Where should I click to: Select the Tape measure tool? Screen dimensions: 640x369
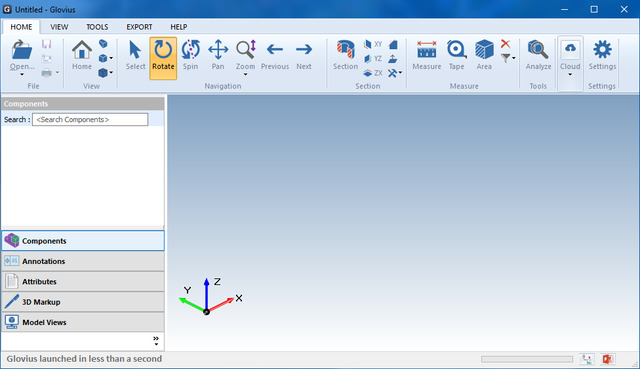(456, 55)
